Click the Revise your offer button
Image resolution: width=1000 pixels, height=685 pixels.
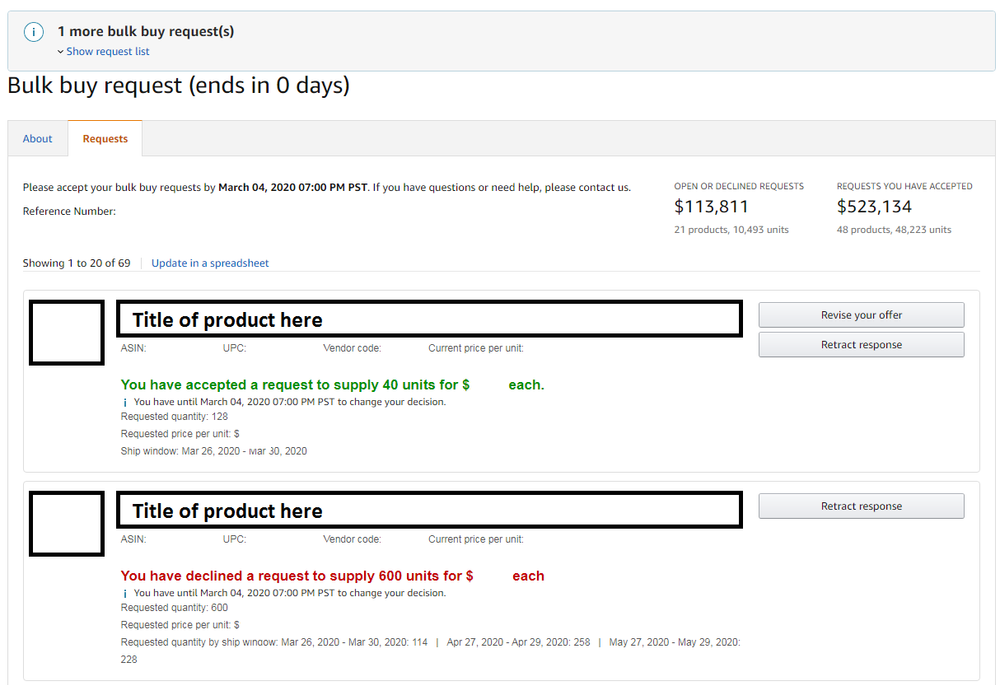point(861,314)
